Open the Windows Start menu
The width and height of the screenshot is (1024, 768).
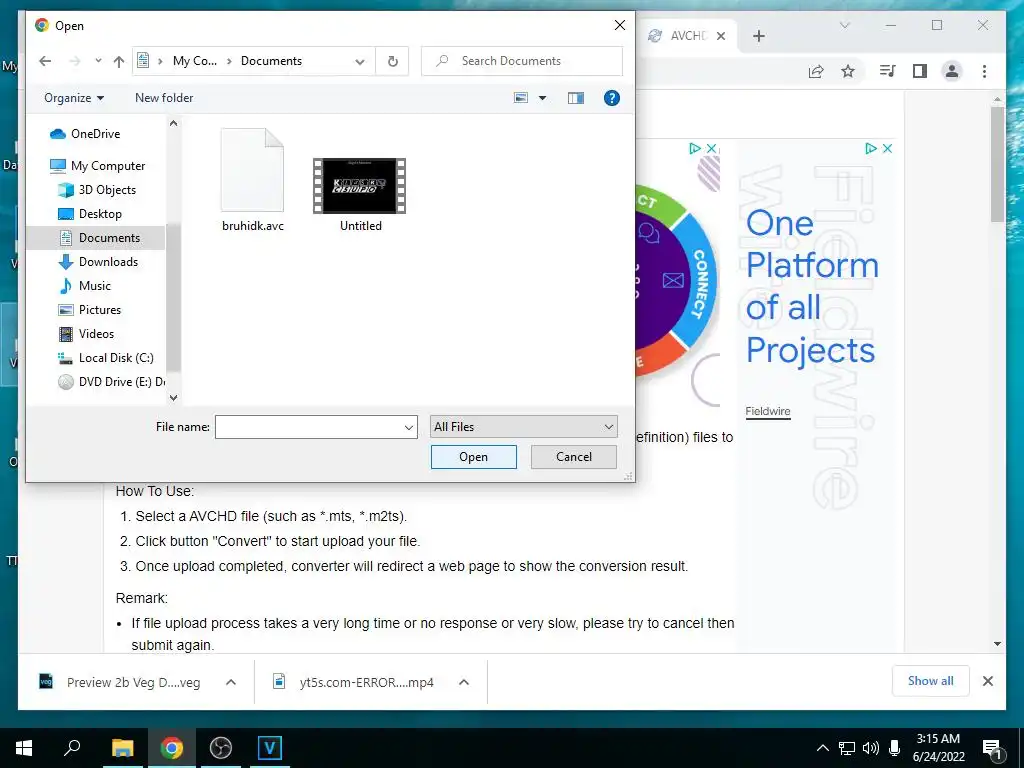click(24, 748)
